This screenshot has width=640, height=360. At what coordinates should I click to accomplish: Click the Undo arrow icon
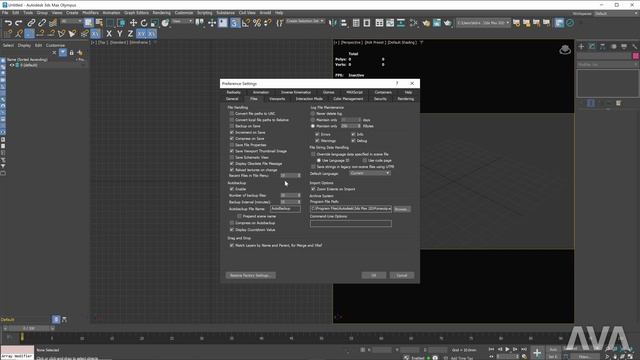coord(8,23)
